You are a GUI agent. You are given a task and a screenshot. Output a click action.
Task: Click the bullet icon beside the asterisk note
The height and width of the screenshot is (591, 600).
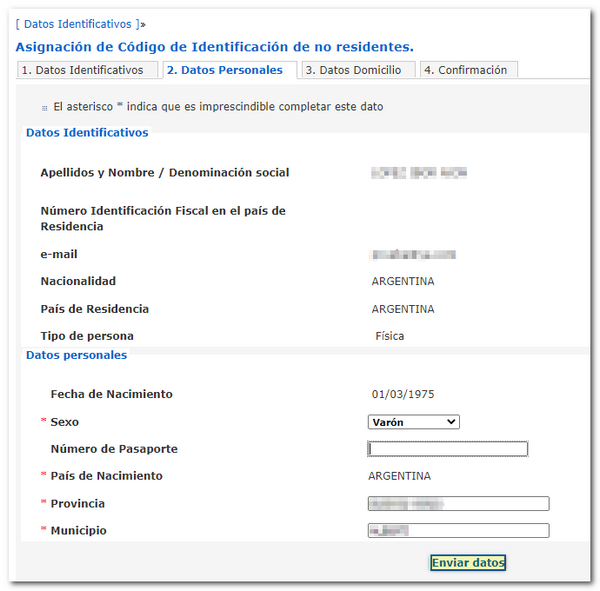(45, 107)
